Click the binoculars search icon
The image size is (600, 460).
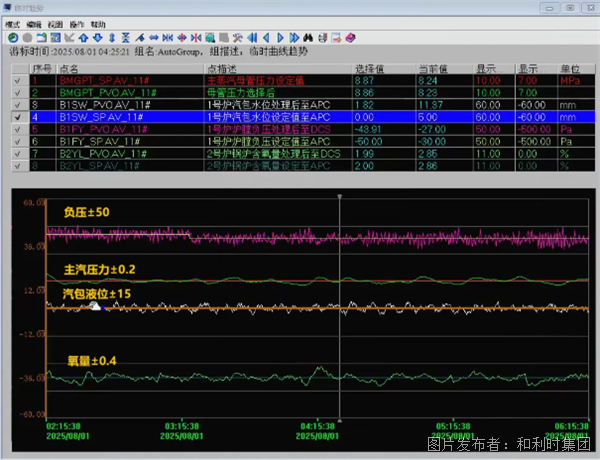coord(309,38)
